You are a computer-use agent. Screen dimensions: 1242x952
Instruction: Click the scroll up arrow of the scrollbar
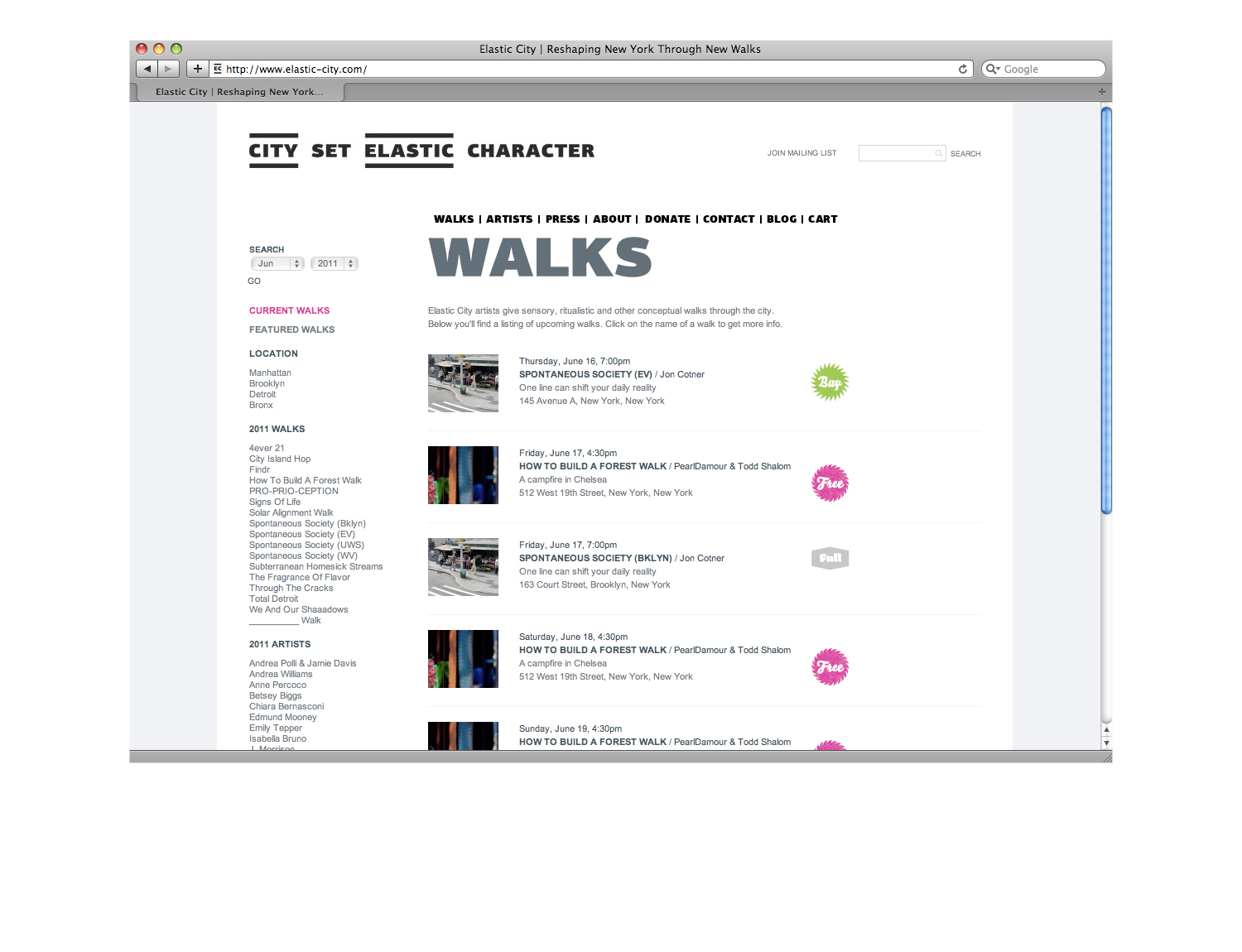coord(1106,731)
